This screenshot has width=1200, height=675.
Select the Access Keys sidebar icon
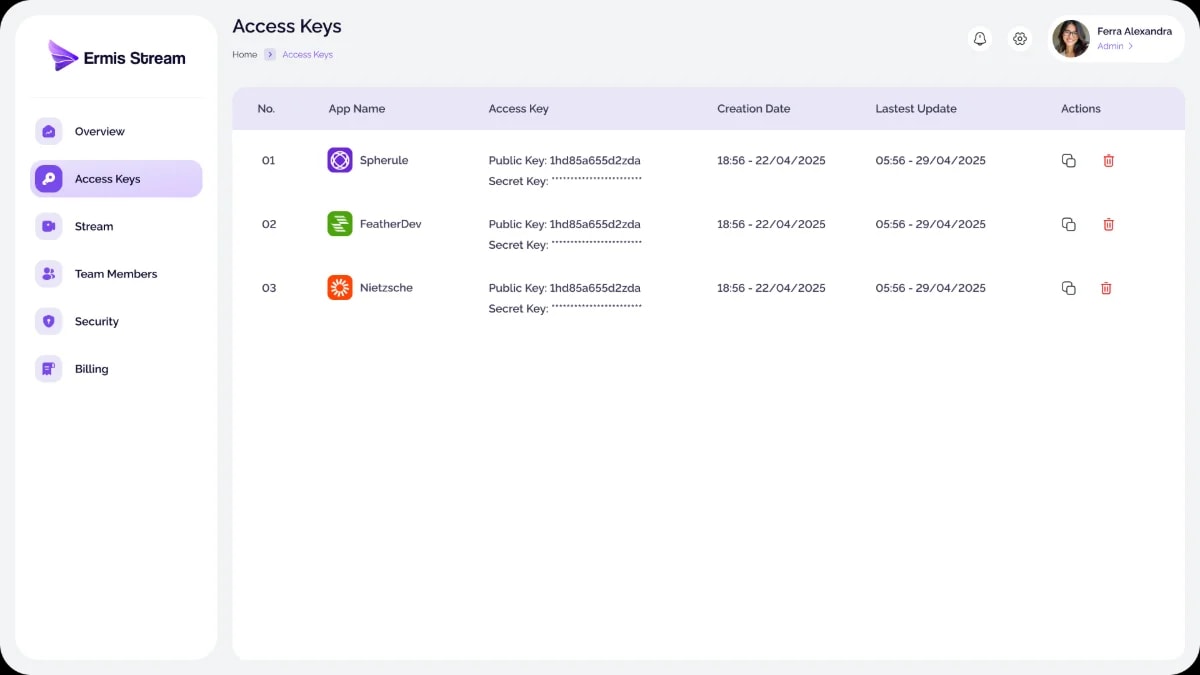click(48, 179)
